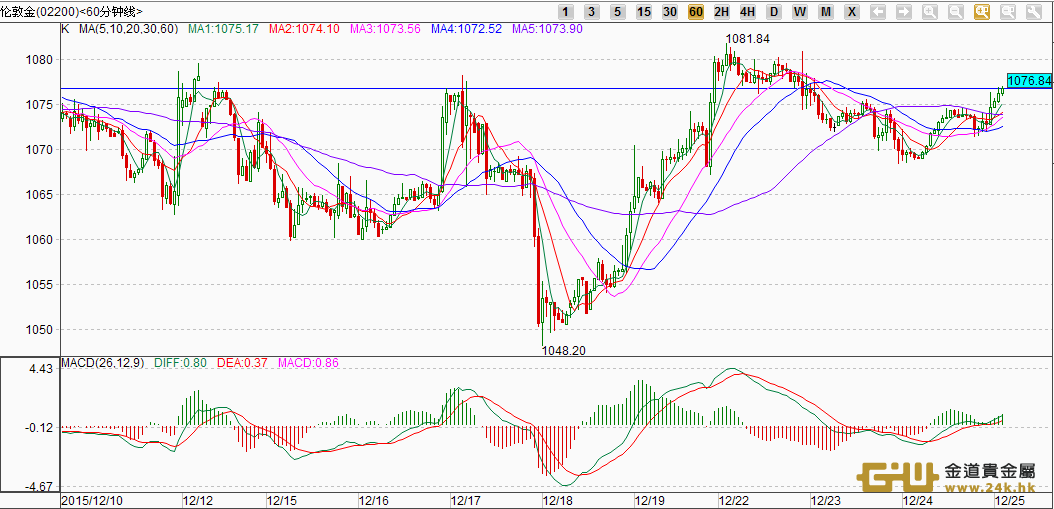Viewport: 1054px width, 509px height.
Task: Visit the www.24k.hk website link
Action: [991, 488]
